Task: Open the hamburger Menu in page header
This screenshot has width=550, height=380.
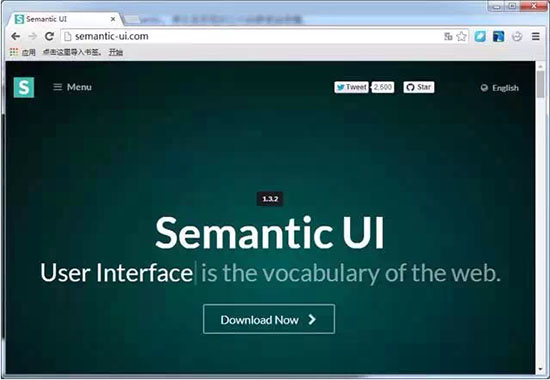Action: (x=72, y=87)
